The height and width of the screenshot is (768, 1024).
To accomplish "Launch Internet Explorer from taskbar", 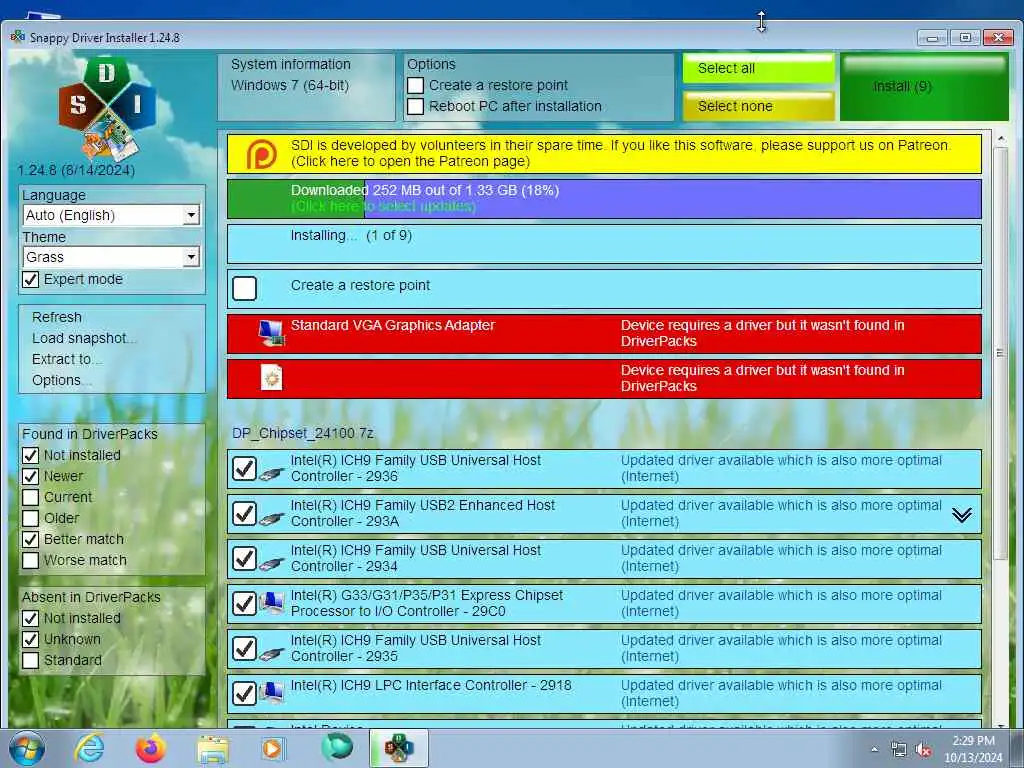I will coord(89,748).
